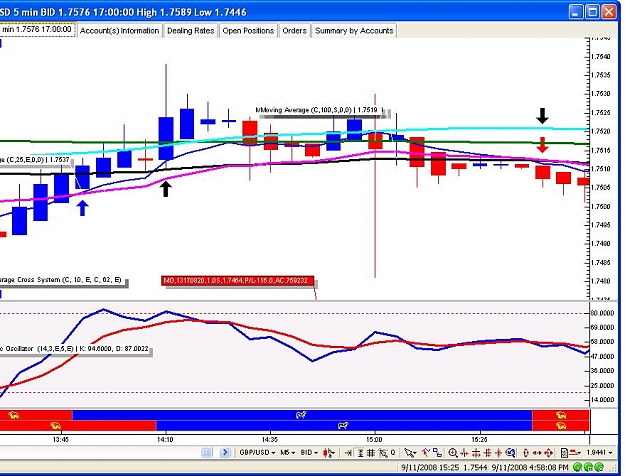This screenshot has width=625, height=476.
Task: Open the M5 timeframe dropdown
Action: coord(288,452)
